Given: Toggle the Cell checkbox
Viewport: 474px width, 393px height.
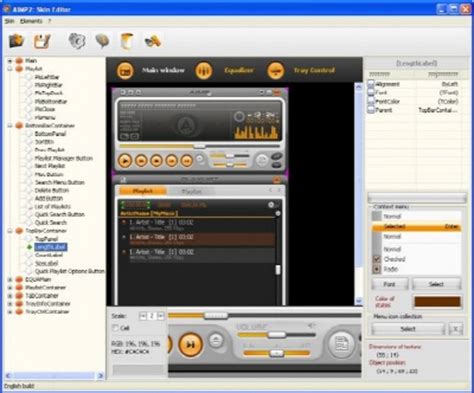Looking at the screenshot, I should tap(115, 328).
